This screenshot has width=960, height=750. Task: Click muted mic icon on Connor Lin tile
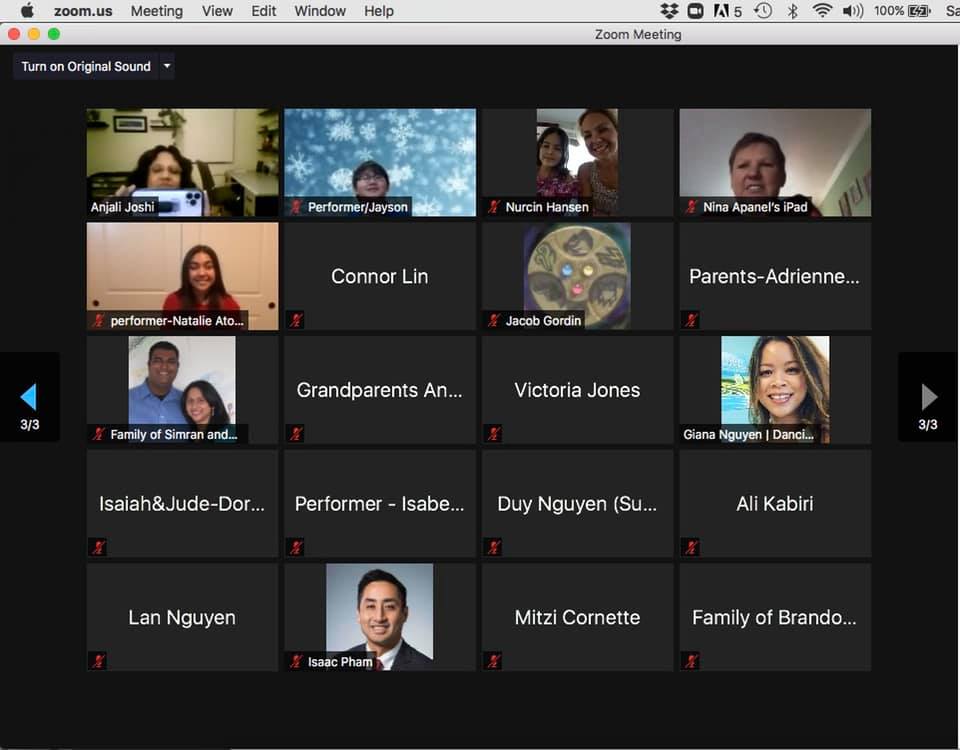pyautogui.click(x=296, y=320)
